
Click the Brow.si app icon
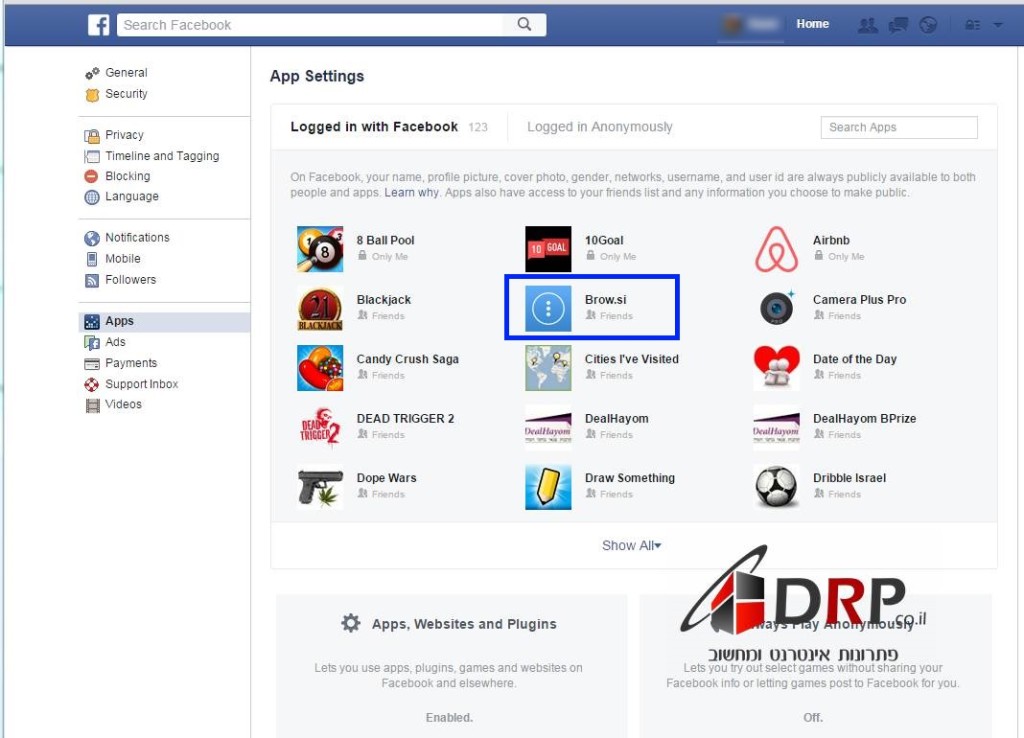coord(548,308)
